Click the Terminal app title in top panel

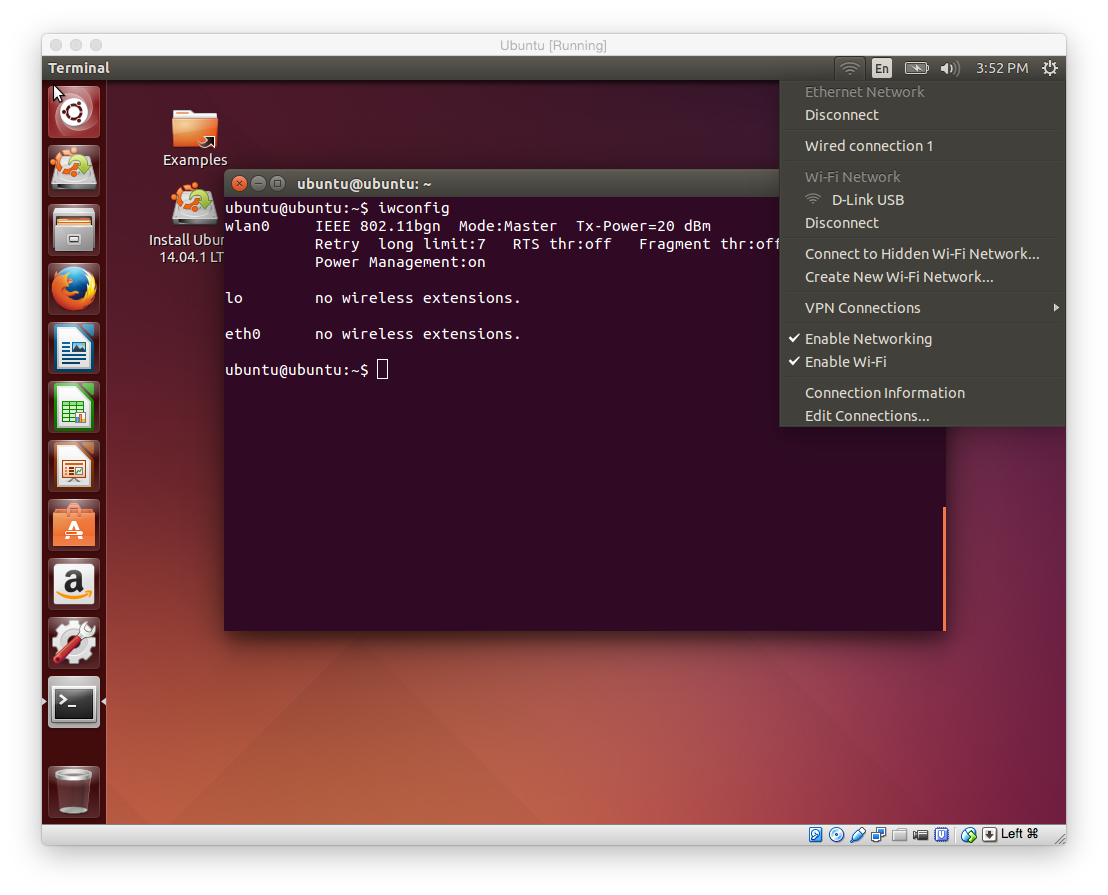(79, 68)
